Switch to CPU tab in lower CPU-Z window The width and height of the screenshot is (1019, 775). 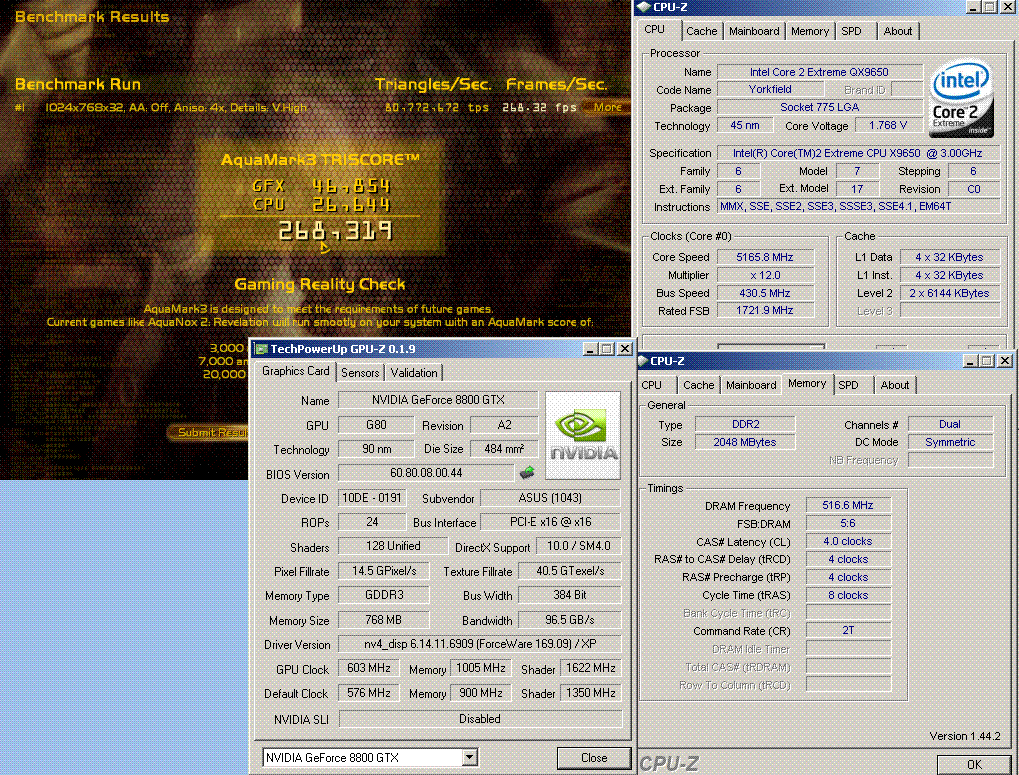click(652, 385)
